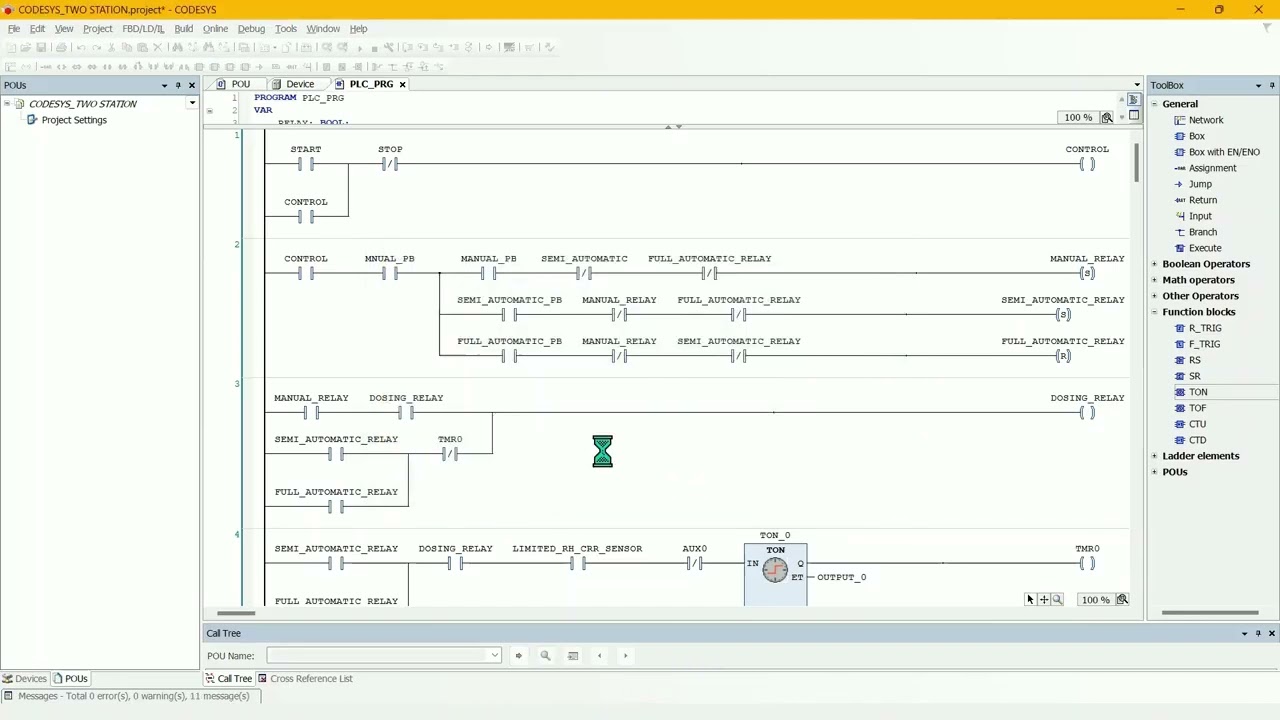Screen dimensions: 1280x720
Task: Click the zoom magnifier icon in ladder editor
Action: coord(1057,600)
